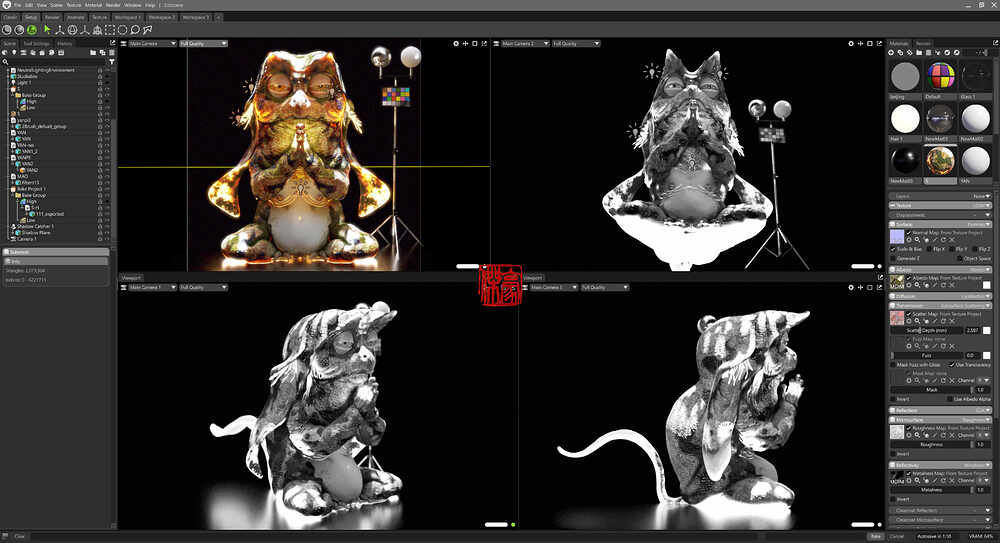Image resolution: width=1000 pixels, height=543 pixels.
Task: Click the gear icon in bottom-right viewport
Action: 851,287
